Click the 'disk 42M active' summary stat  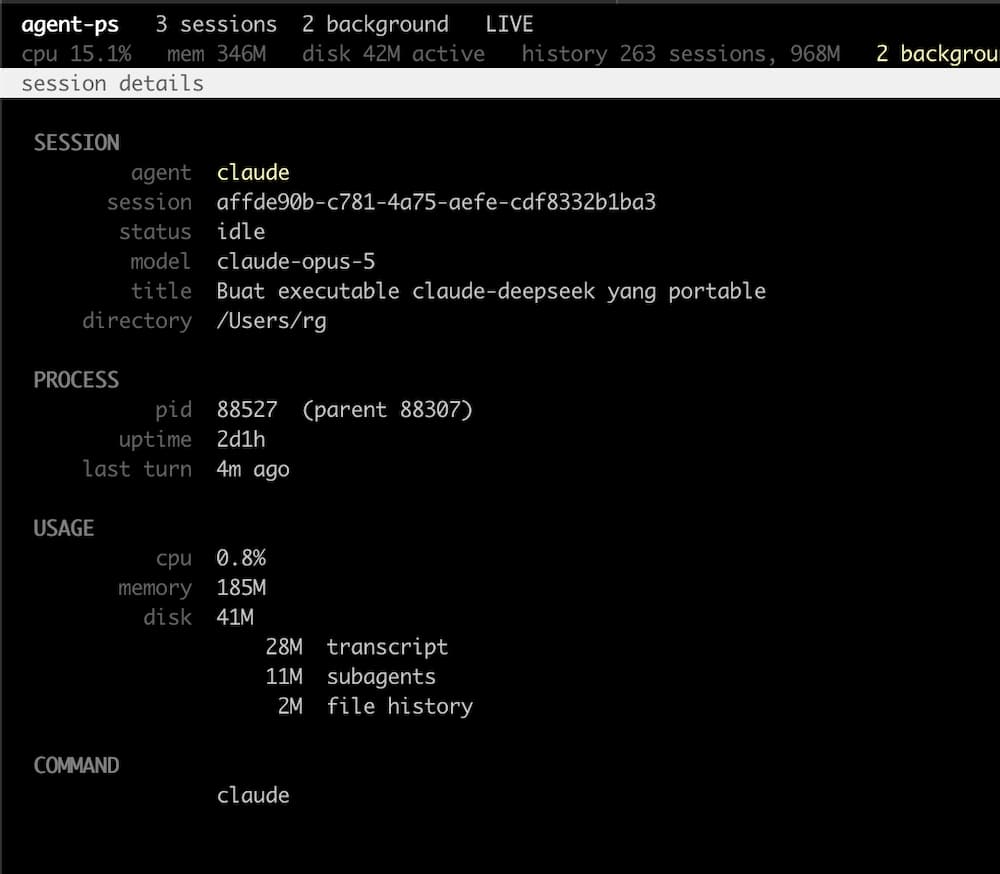pyautogui.click(x=393, y=54)
